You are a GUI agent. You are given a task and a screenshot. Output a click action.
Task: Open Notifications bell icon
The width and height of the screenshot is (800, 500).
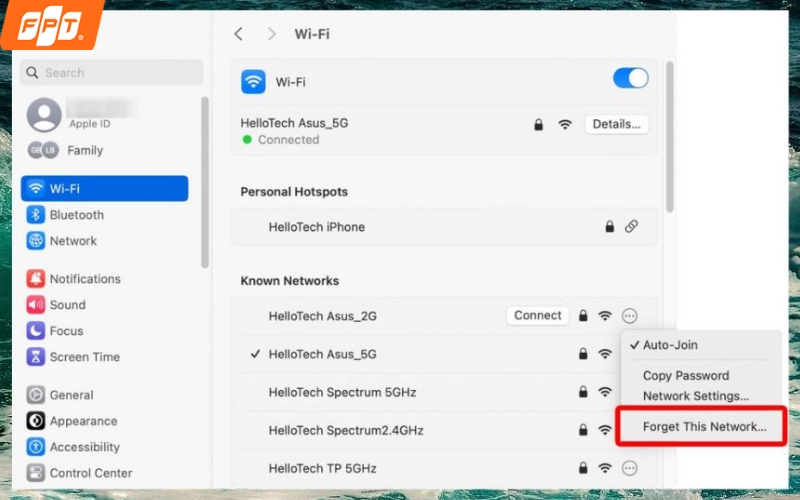[36, 279]
